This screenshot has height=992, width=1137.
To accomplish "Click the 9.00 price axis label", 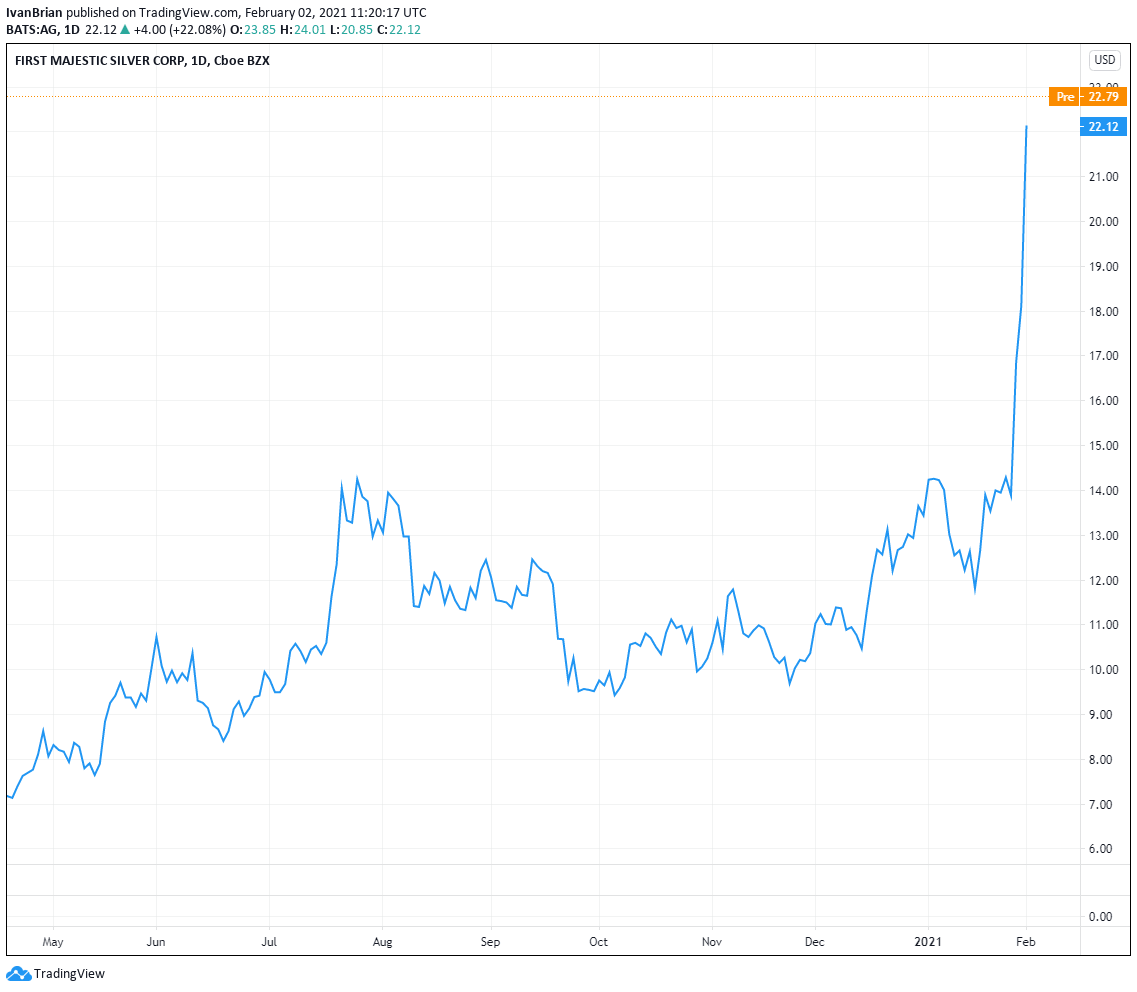I will click(1101, 715).
